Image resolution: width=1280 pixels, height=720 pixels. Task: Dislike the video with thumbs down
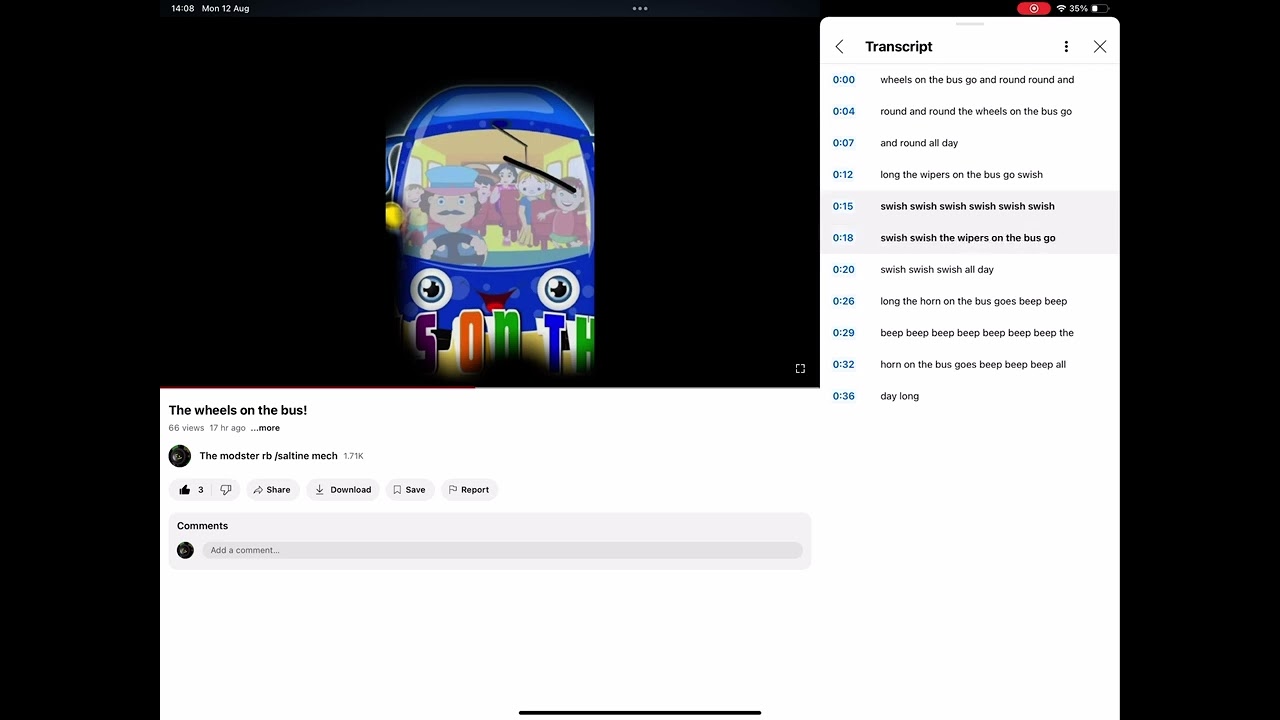coord(226,490)
